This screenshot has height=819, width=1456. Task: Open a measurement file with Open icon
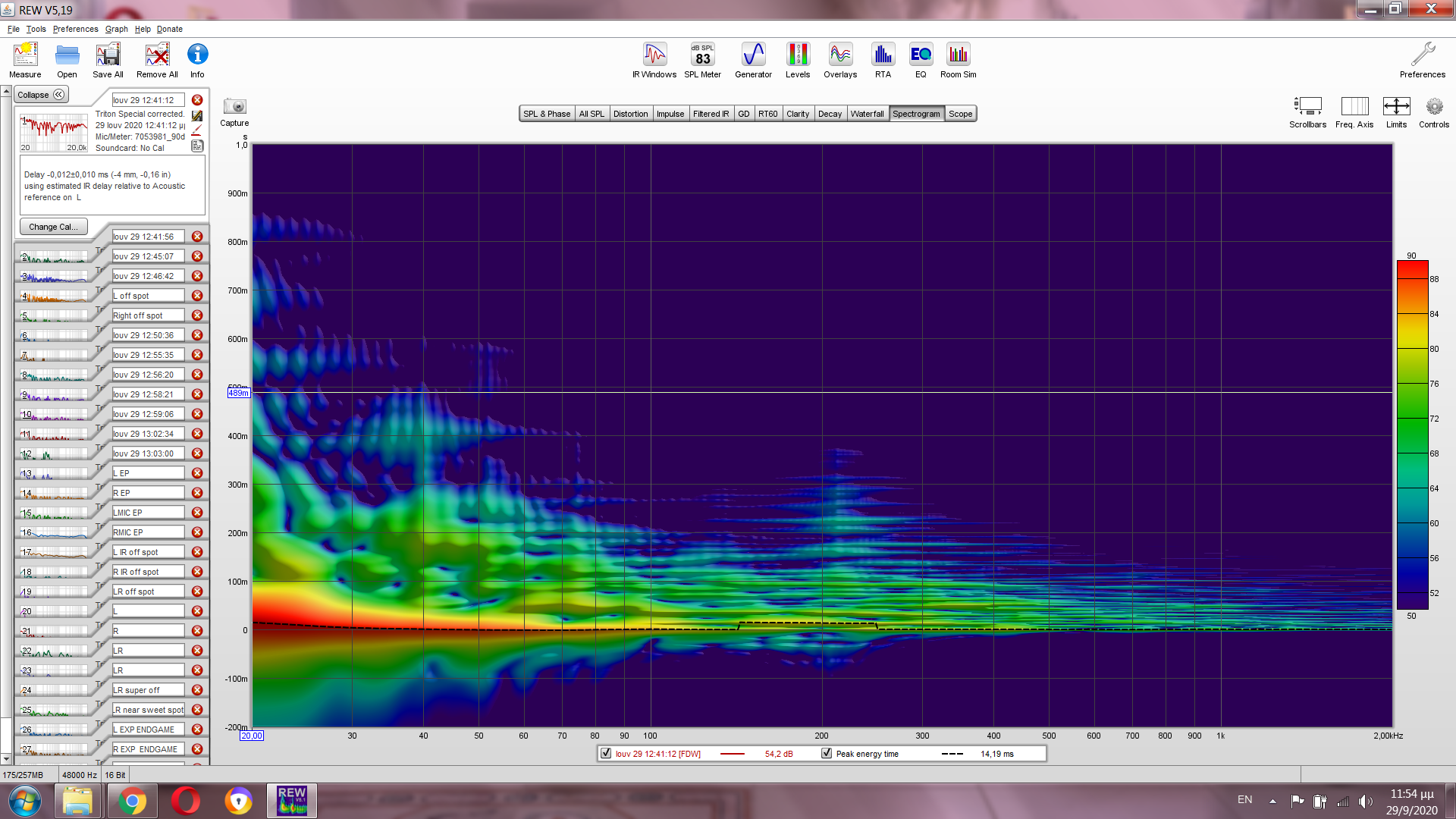coord(67,61)
